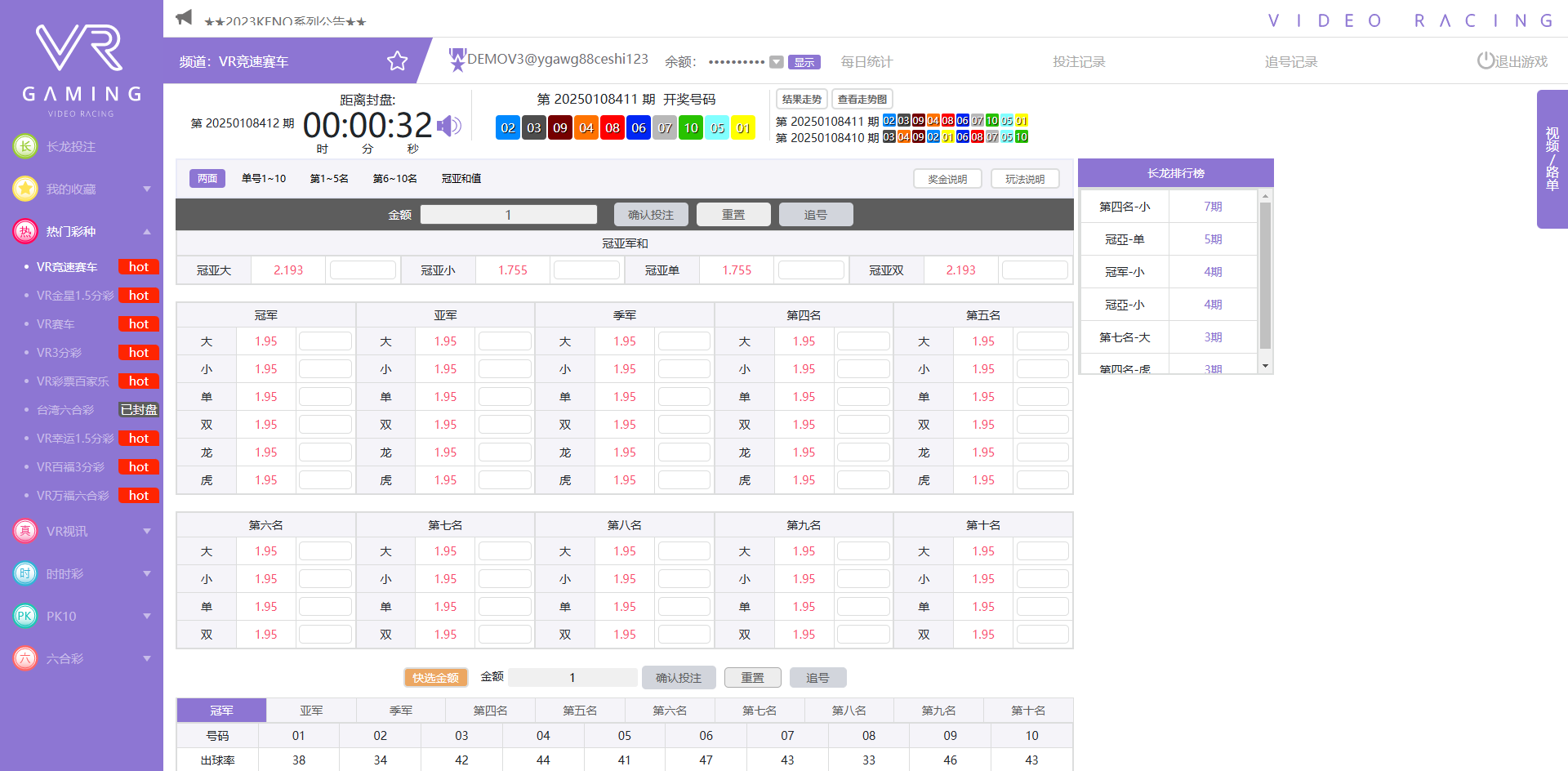Open the 投注记录 link
This screenshot has height=771, width=1568.
[x=1078, y=62]
